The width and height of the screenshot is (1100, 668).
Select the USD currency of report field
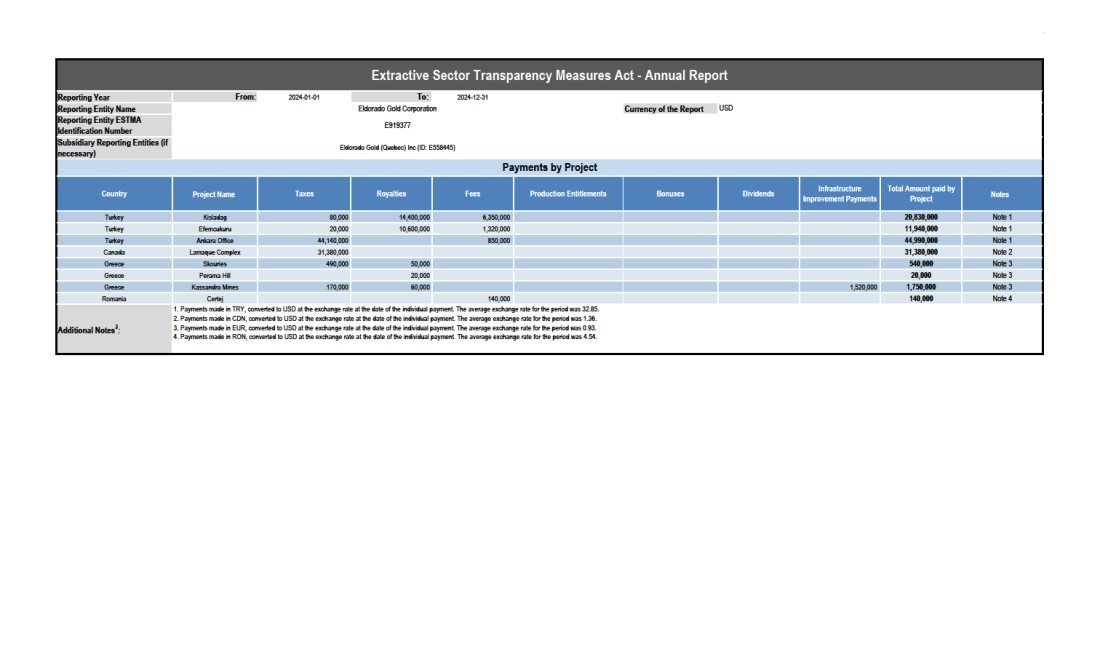[726, 108]
